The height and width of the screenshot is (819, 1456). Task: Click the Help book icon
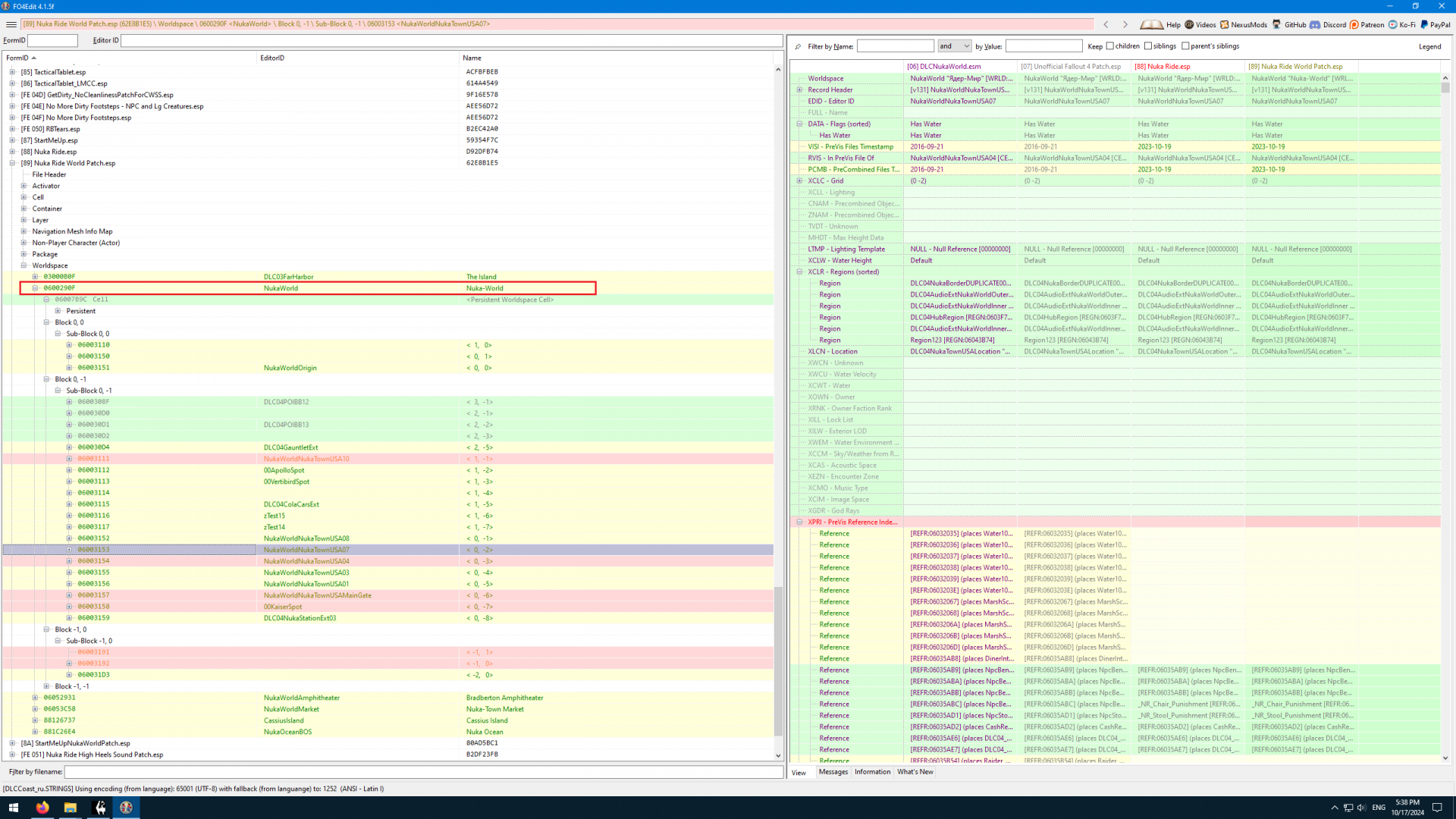coord(1151,24)
